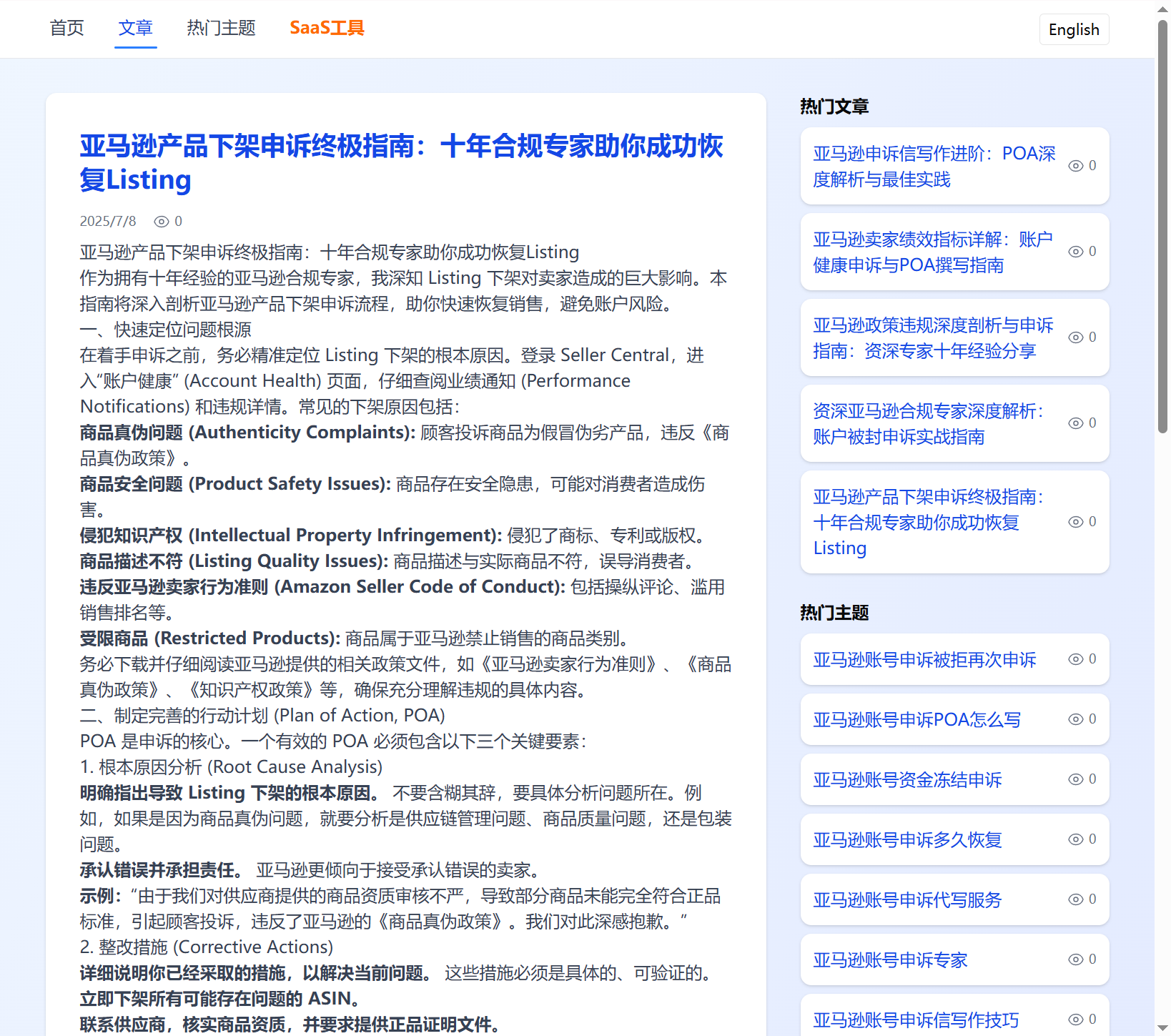Open the 首页 navigation tab
1171x1036 pixels.
67,28
